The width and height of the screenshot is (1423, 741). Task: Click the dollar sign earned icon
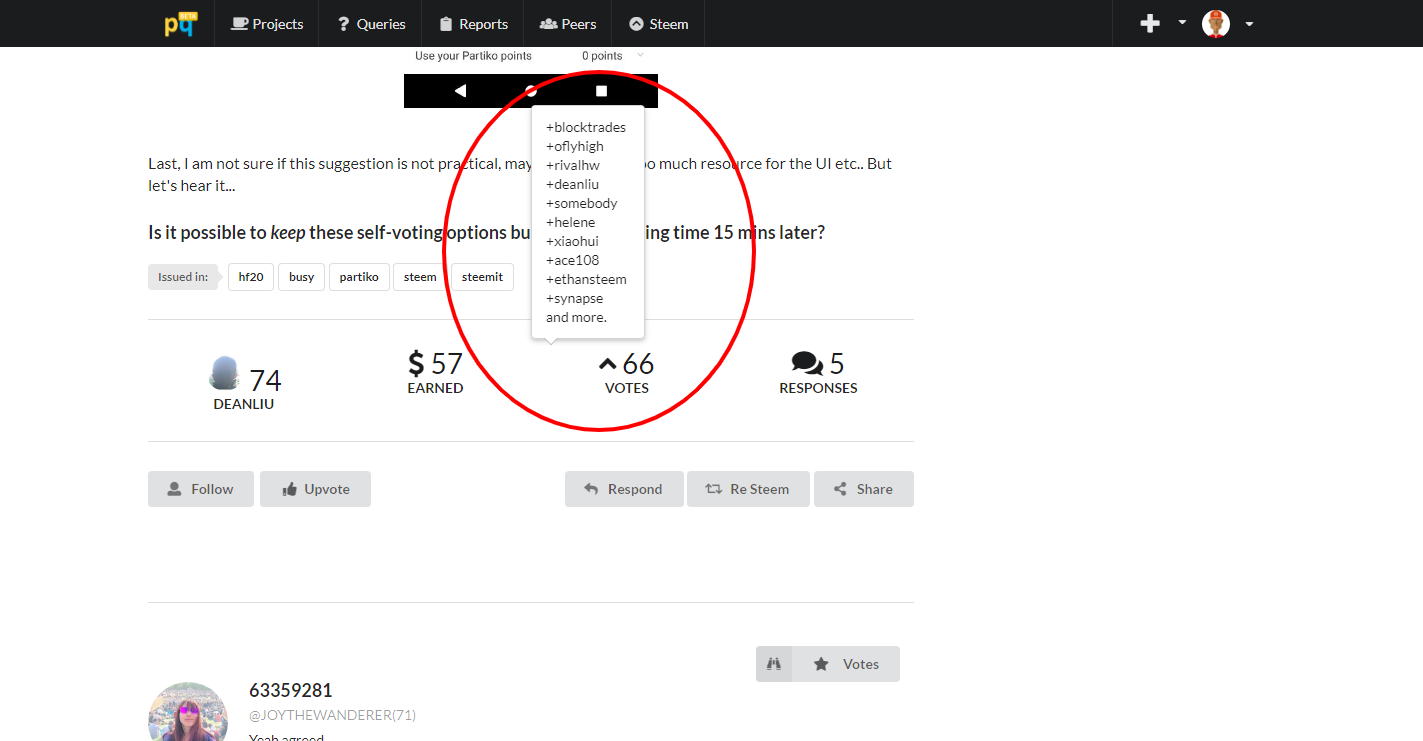417,364
